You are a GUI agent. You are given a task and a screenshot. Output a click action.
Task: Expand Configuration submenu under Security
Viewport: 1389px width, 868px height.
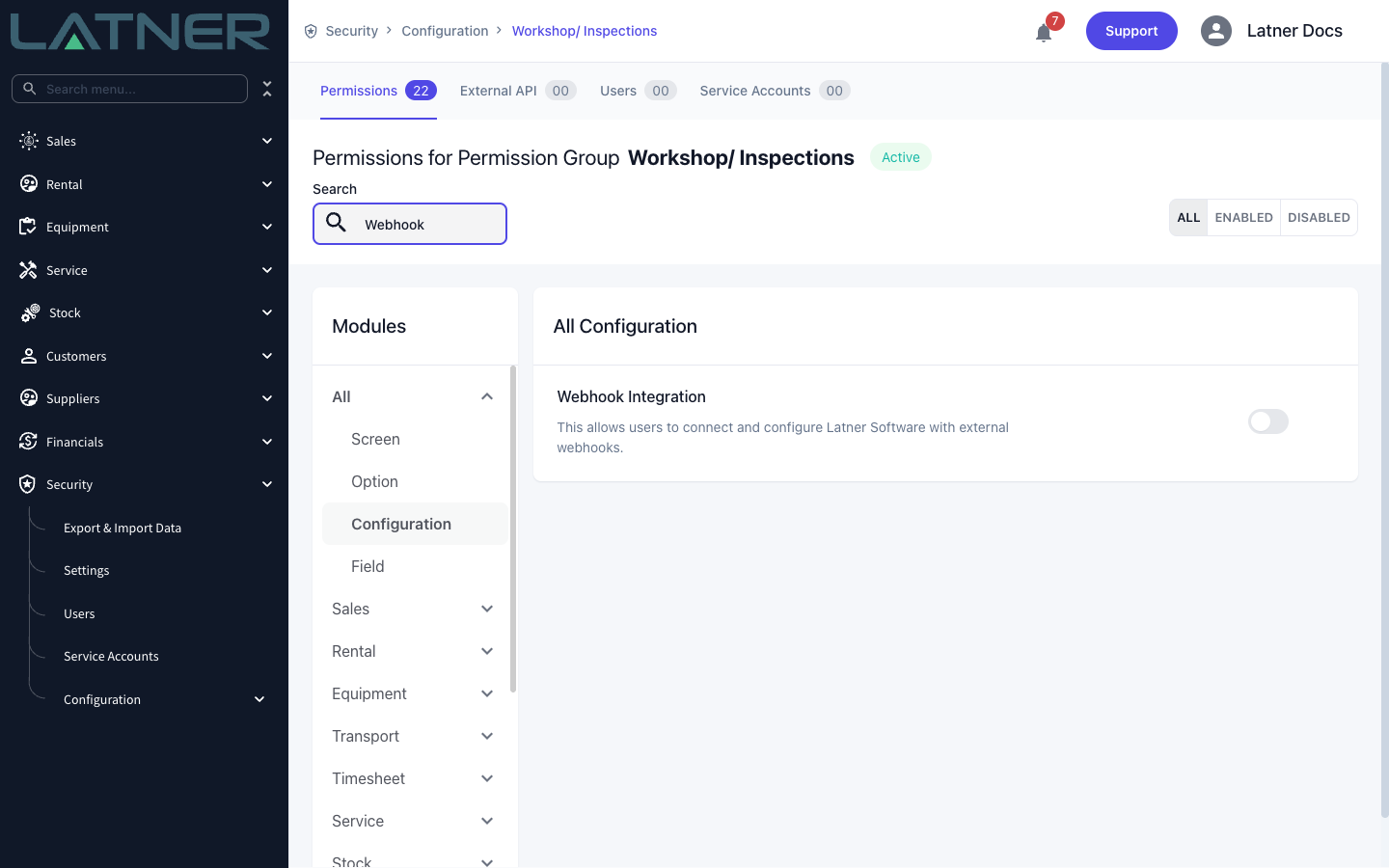point(259,699)
